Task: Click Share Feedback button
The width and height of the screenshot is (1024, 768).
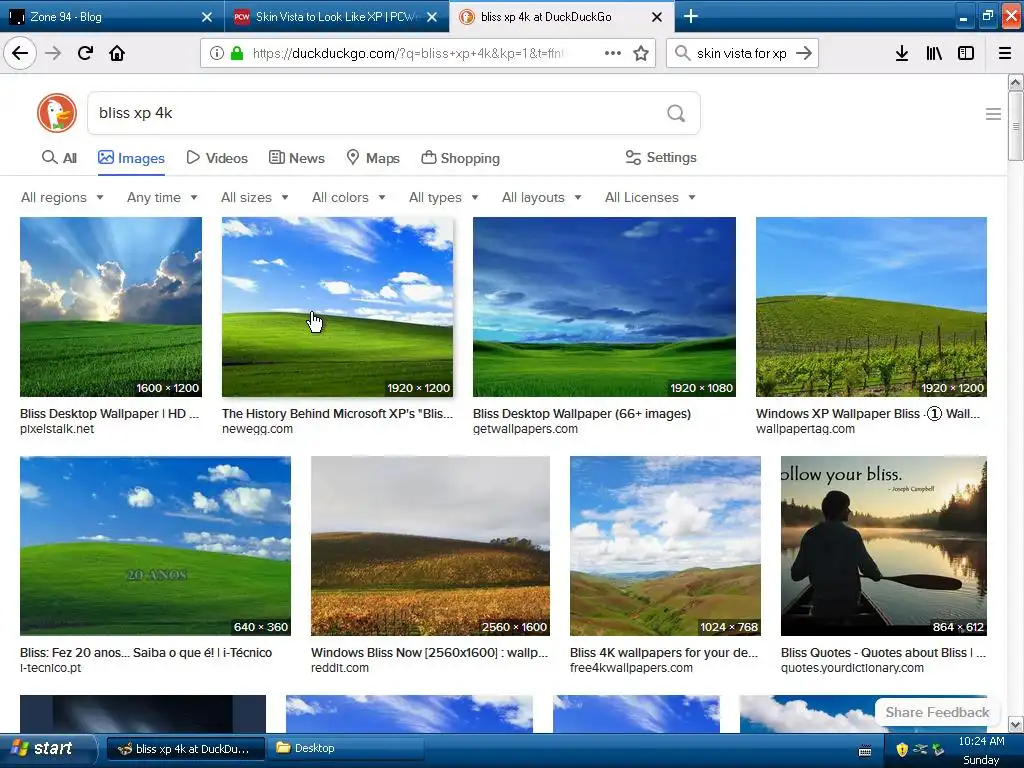Action: pyautogui.click(x=937, y=712)
